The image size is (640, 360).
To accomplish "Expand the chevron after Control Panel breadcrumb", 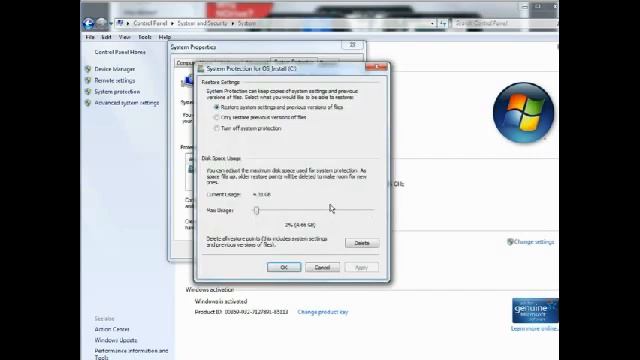I will tap(172, 24).
